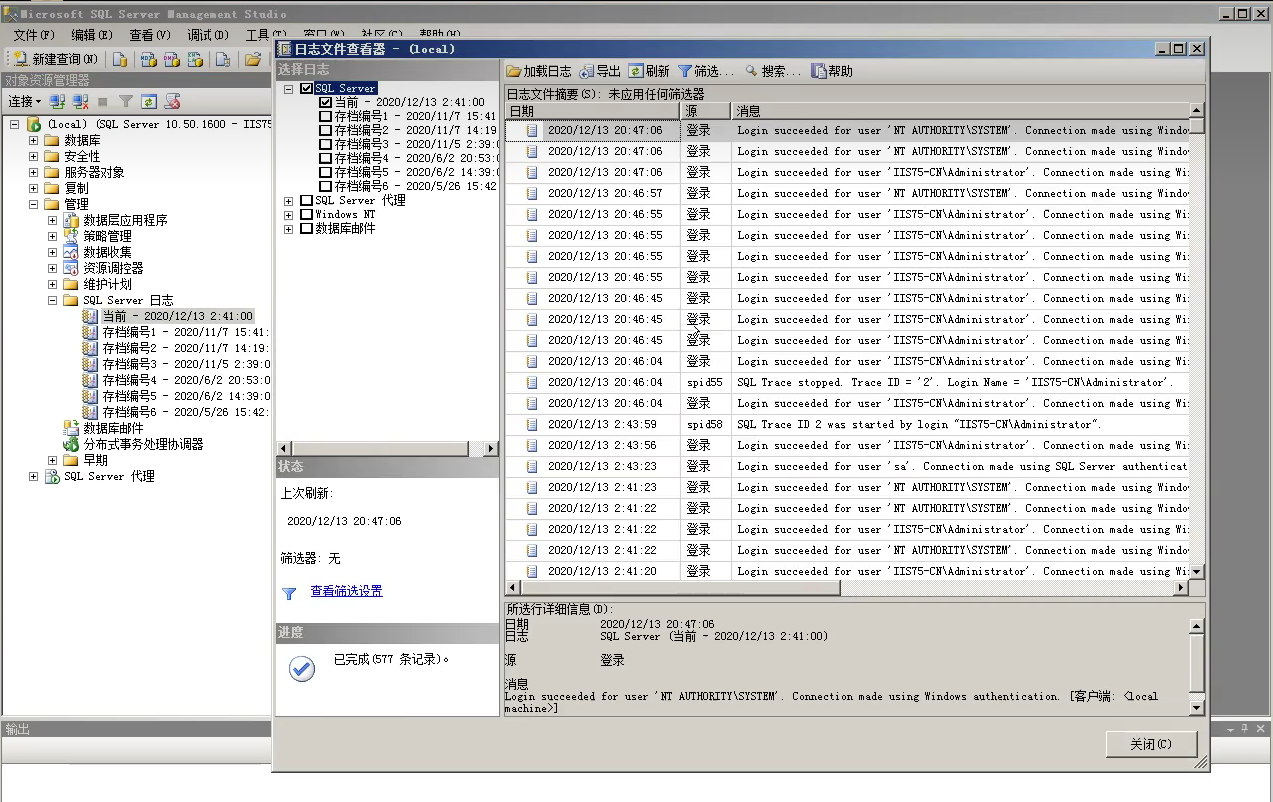Viewport: 1273px width, 802px height.
Task: Collapse the 管理 folder in Object Explorer
Action: [33, 204]
